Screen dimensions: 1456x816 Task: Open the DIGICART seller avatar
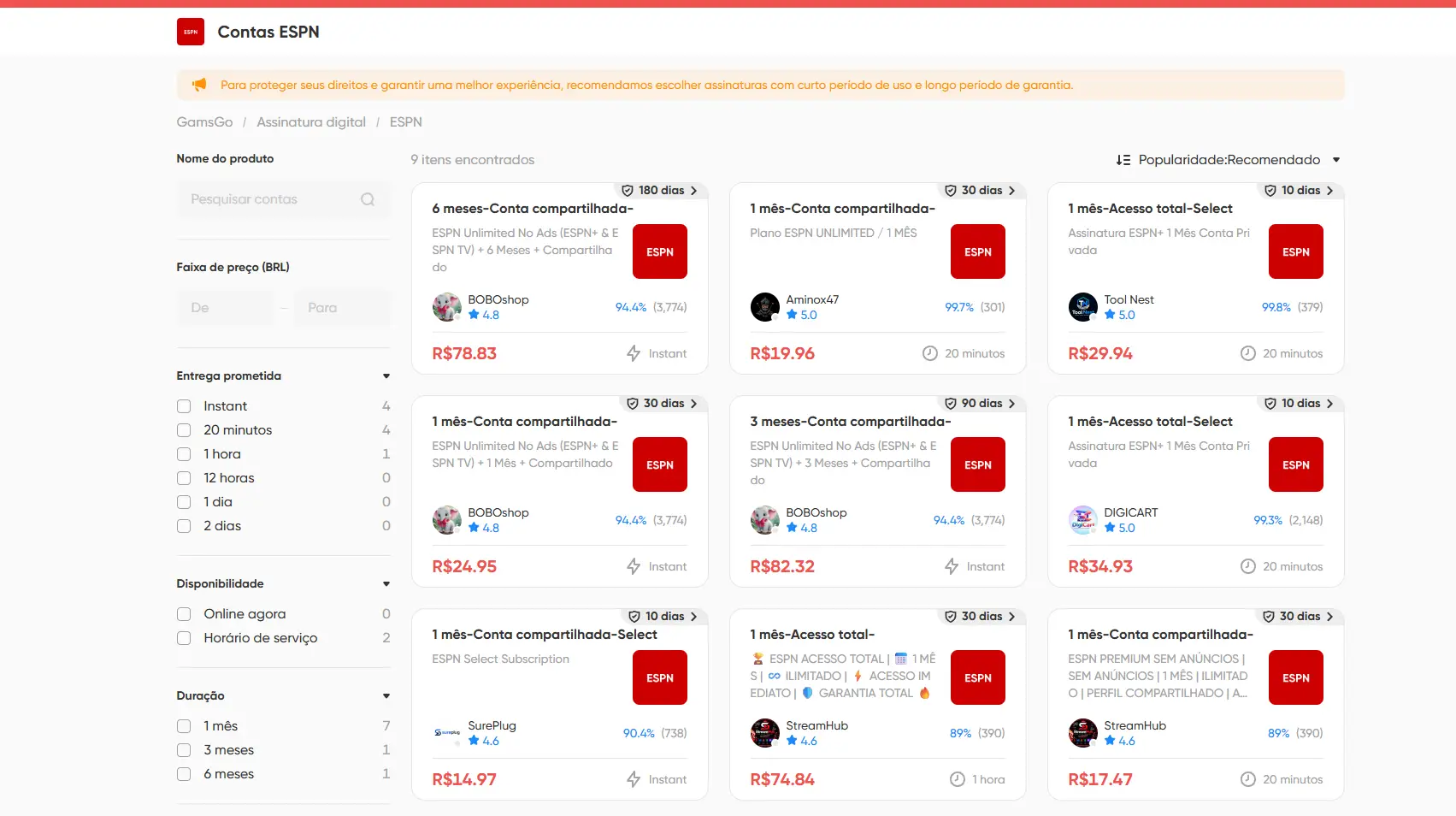1082,520
